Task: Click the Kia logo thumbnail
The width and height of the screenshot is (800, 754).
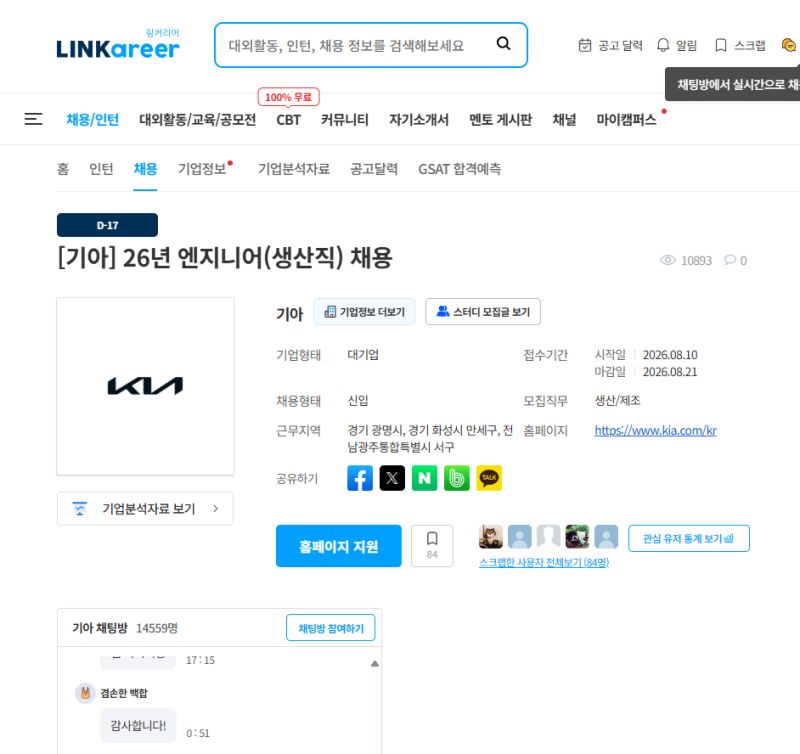Action: pos(145,386)
